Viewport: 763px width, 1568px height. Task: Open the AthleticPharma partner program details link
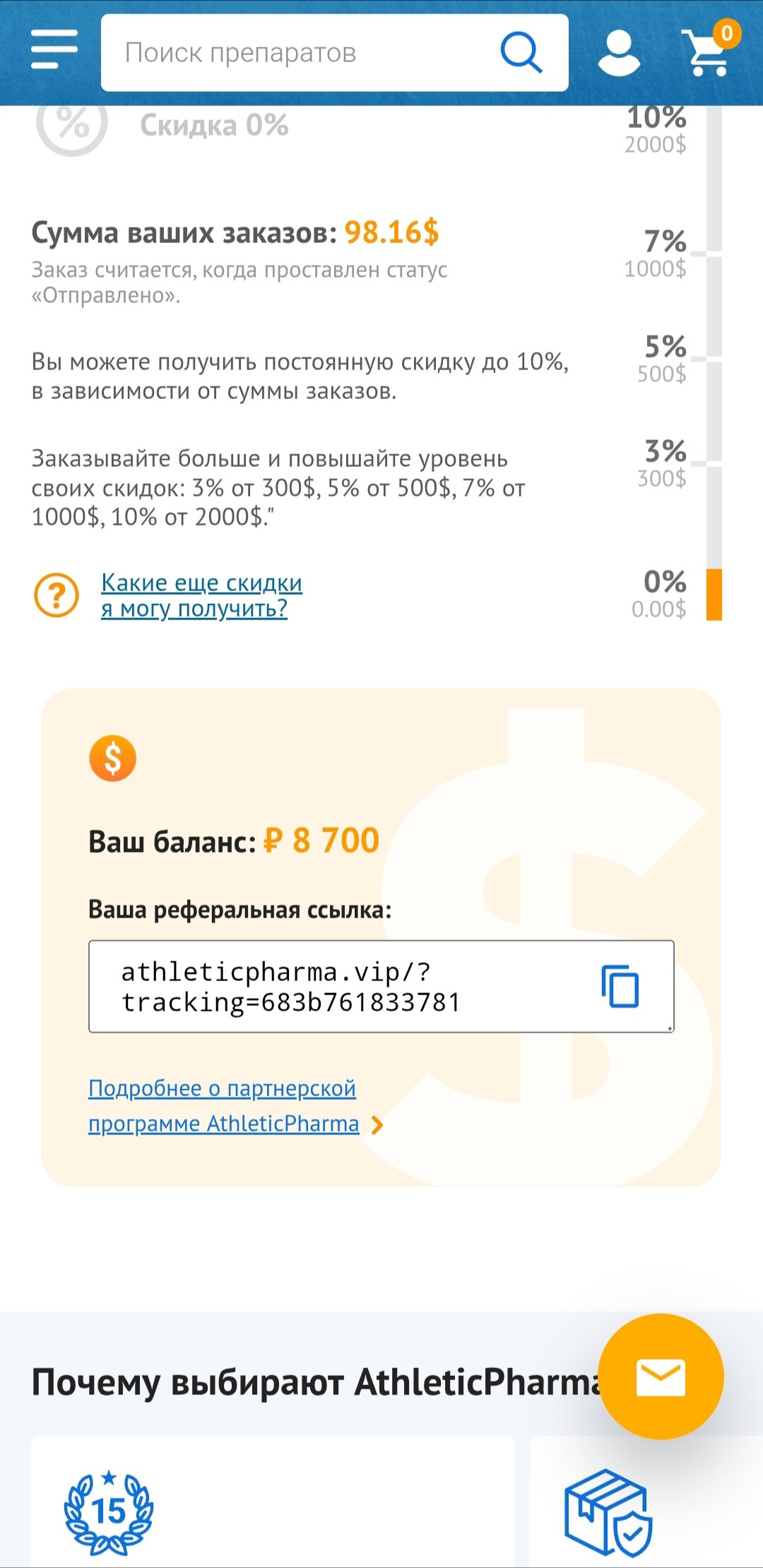coord(223,1105)
